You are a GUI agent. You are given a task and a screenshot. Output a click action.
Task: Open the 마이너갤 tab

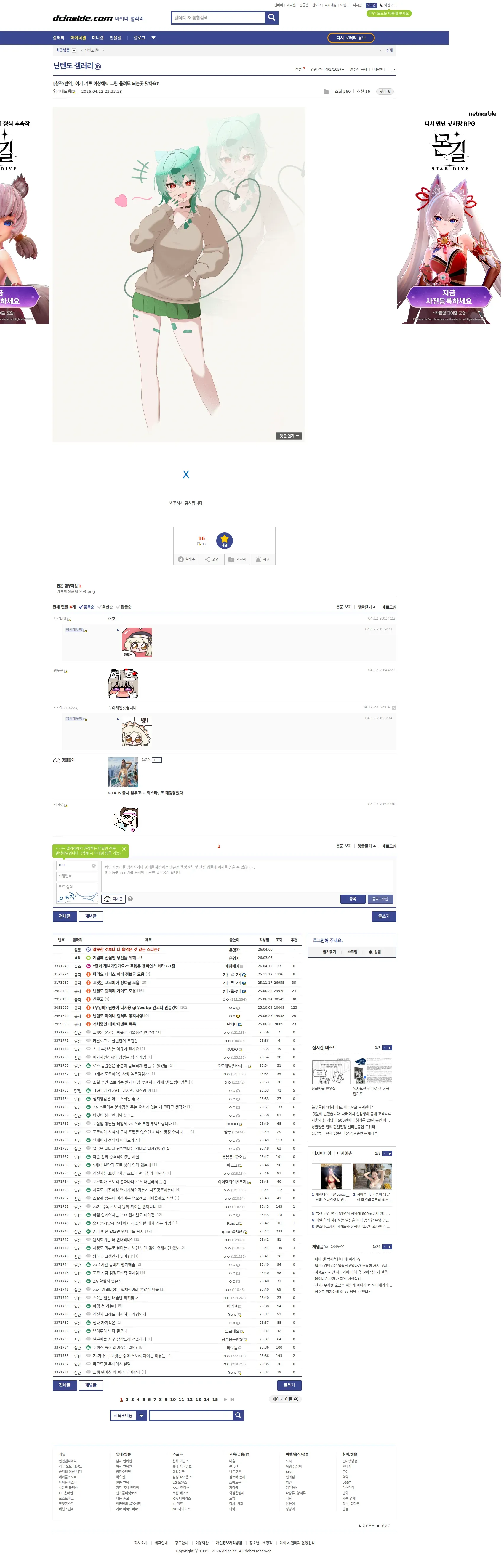click(78, 38)
